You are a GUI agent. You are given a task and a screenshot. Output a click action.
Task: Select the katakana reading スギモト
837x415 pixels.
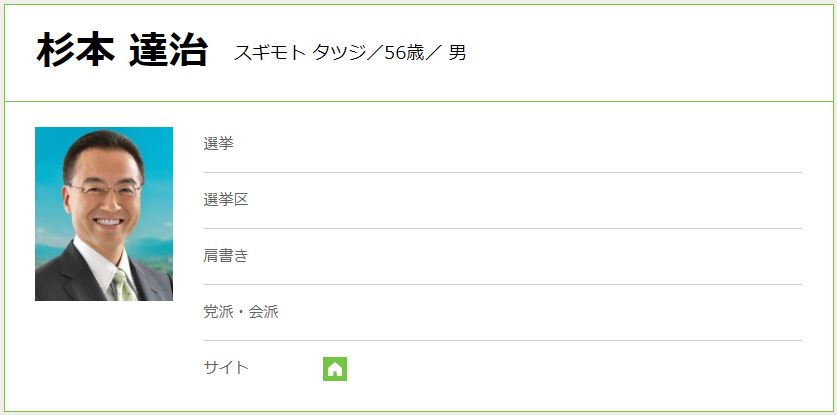(270, 53)
